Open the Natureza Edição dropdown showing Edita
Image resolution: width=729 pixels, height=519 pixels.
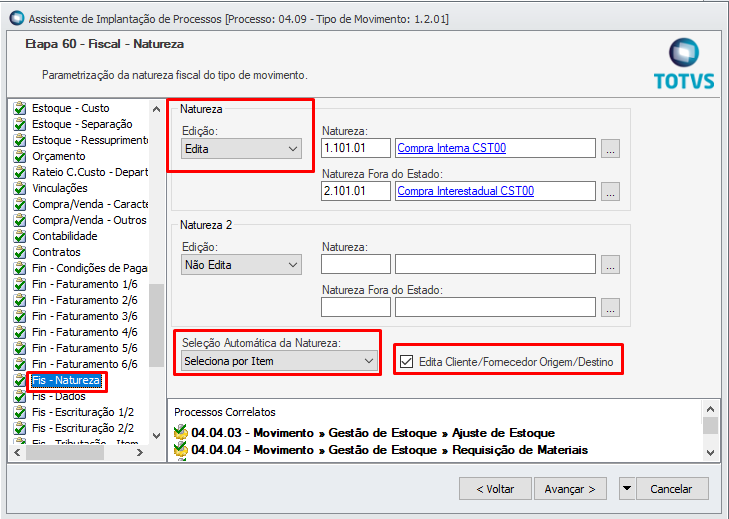point(241,149)
